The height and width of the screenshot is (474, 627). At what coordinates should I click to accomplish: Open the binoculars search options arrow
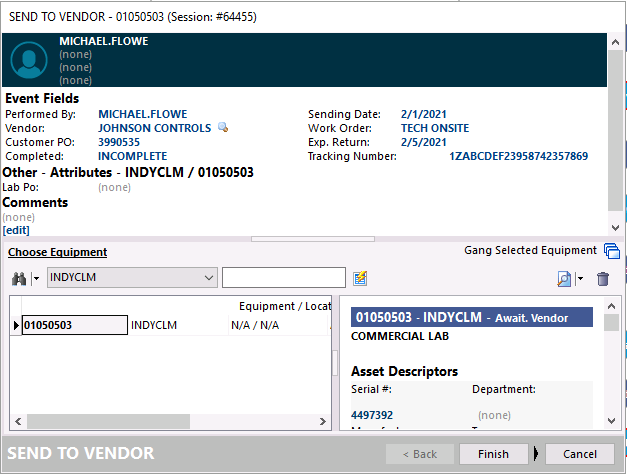coord(36,278)
